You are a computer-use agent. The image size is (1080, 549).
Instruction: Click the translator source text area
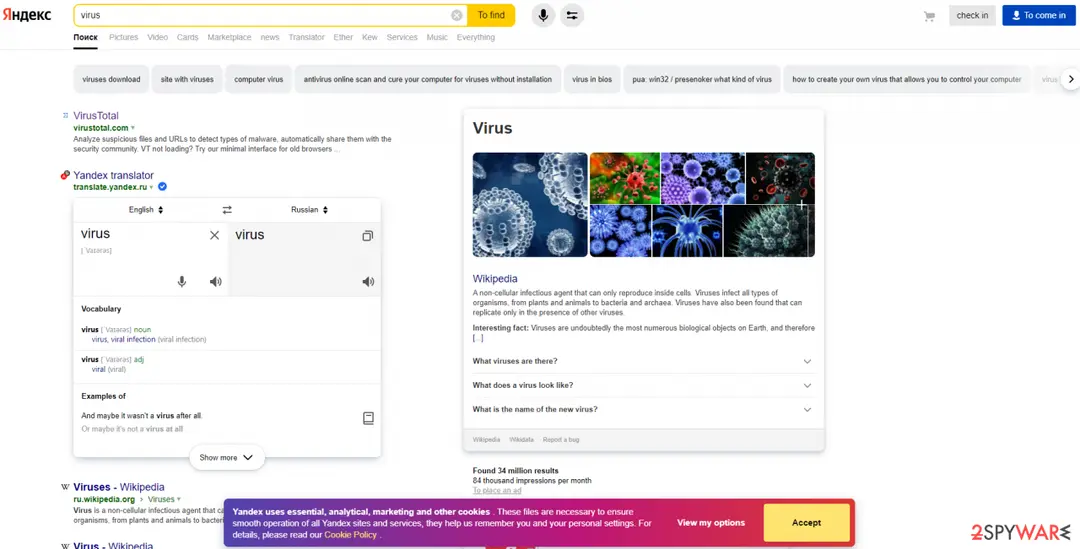pyautogui.click(x=150, y=259)
